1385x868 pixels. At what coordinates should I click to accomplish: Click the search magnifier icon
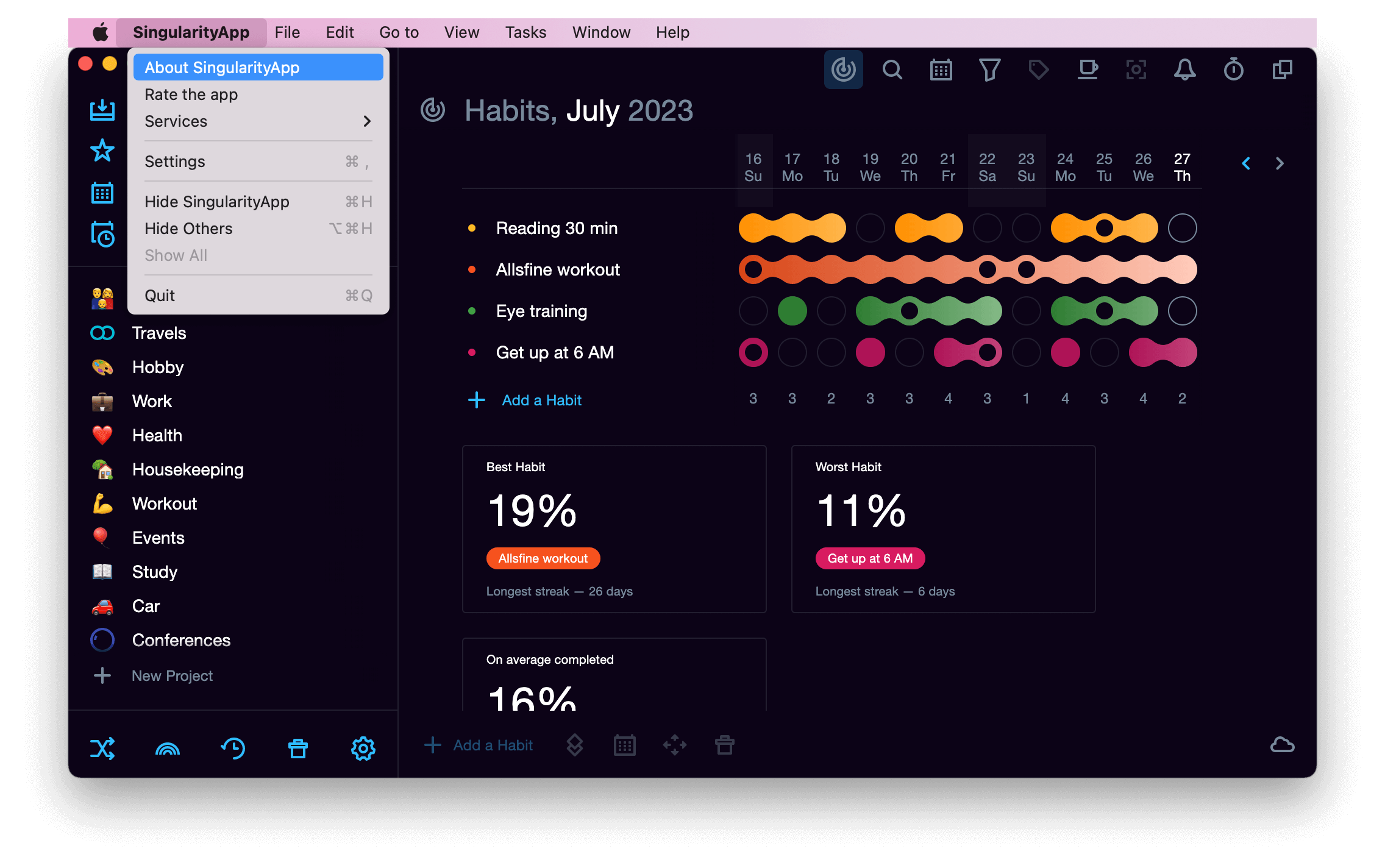[x=892, y=70]
